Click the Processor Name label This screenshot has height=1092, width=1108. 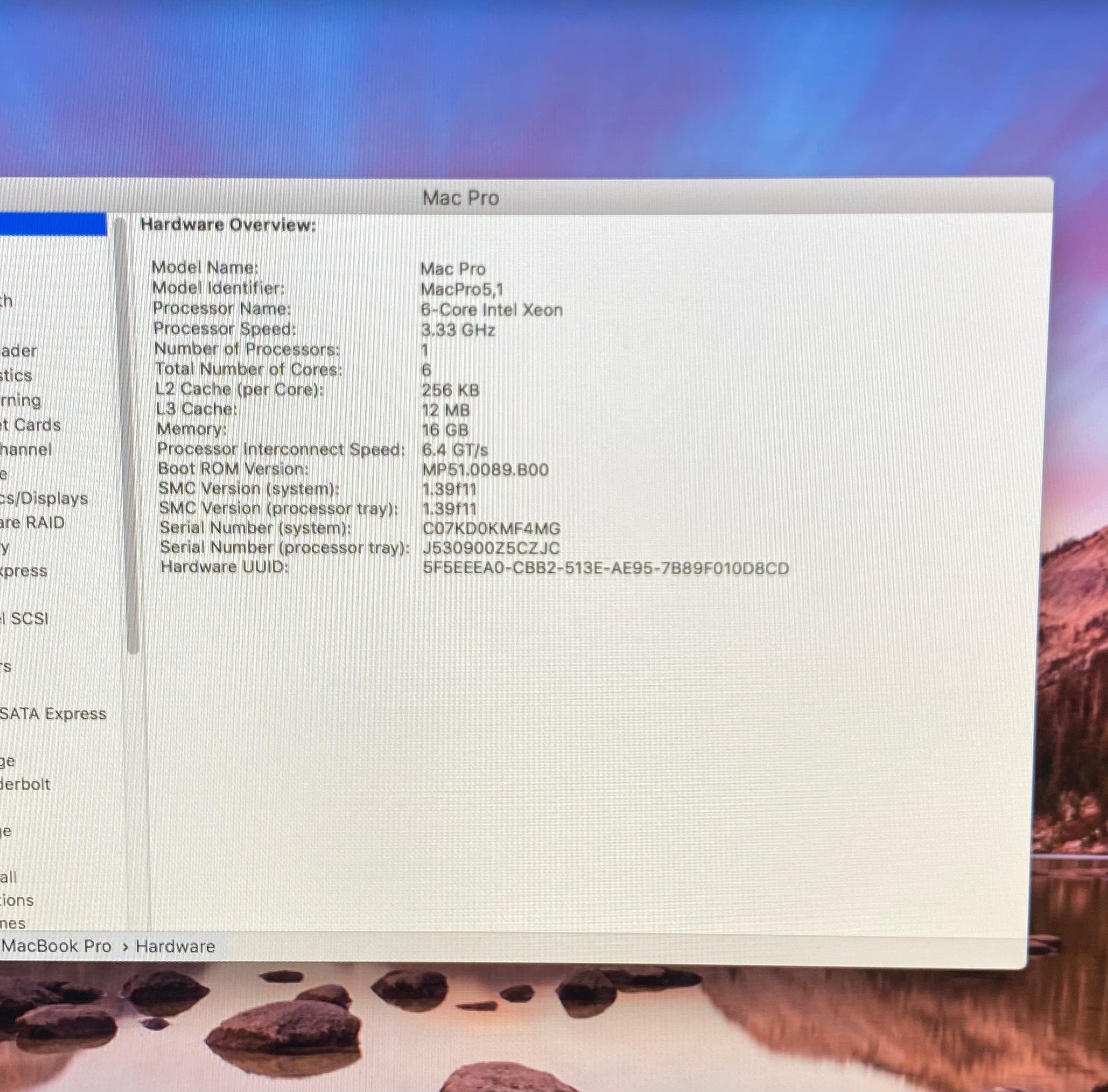coord(222,308)
